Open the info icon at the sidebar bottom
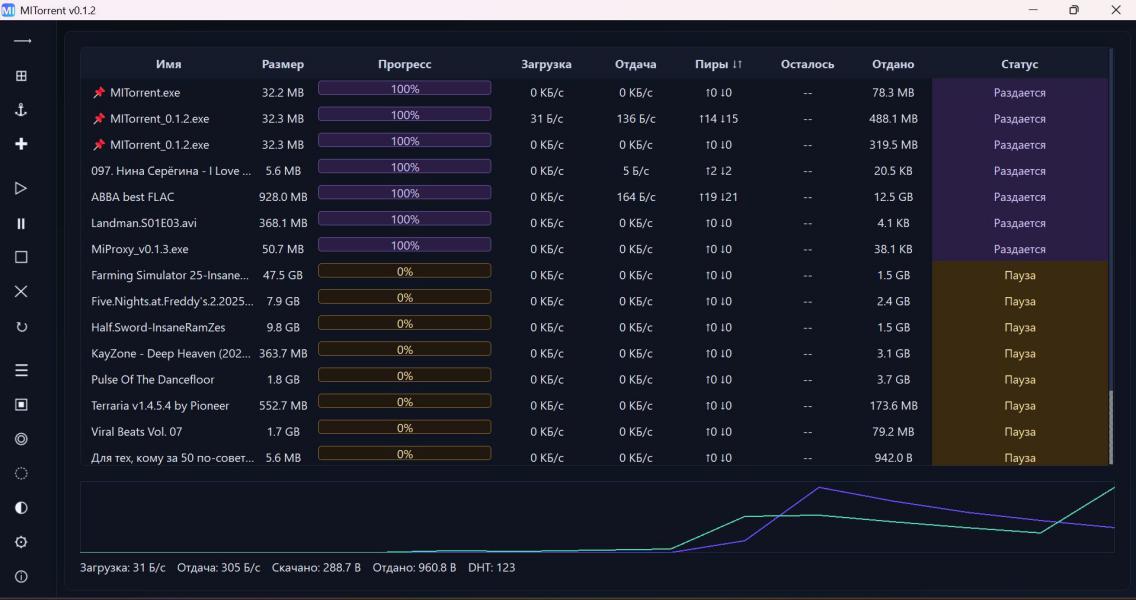Screen dimensions: 1136x600 click(21, 577)
